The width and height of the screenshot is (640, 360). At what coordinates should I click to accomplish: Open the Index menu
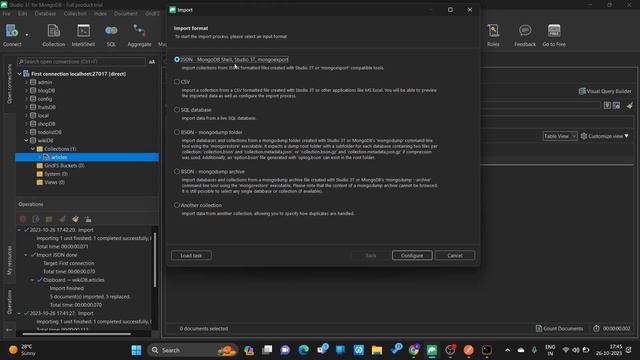pos(100,13)
